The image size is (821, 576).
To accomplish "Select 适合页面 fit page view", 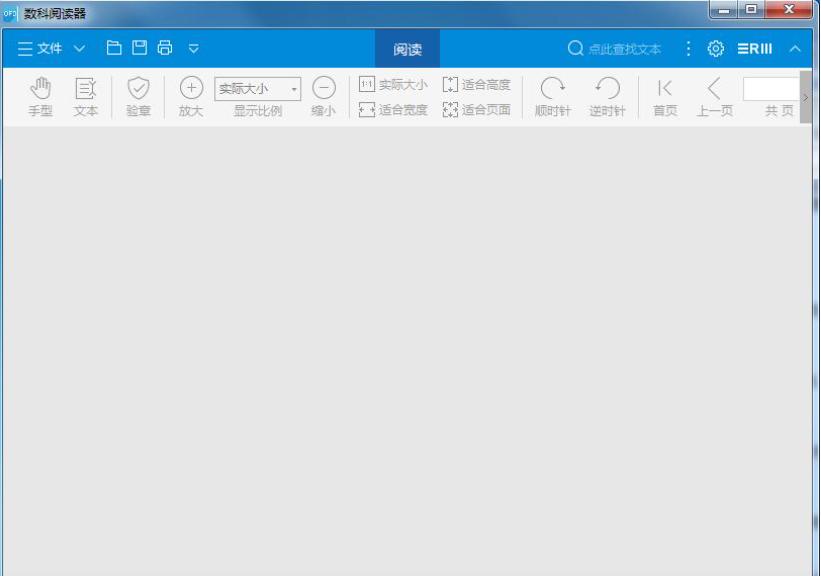I will (x=476, y=109).
